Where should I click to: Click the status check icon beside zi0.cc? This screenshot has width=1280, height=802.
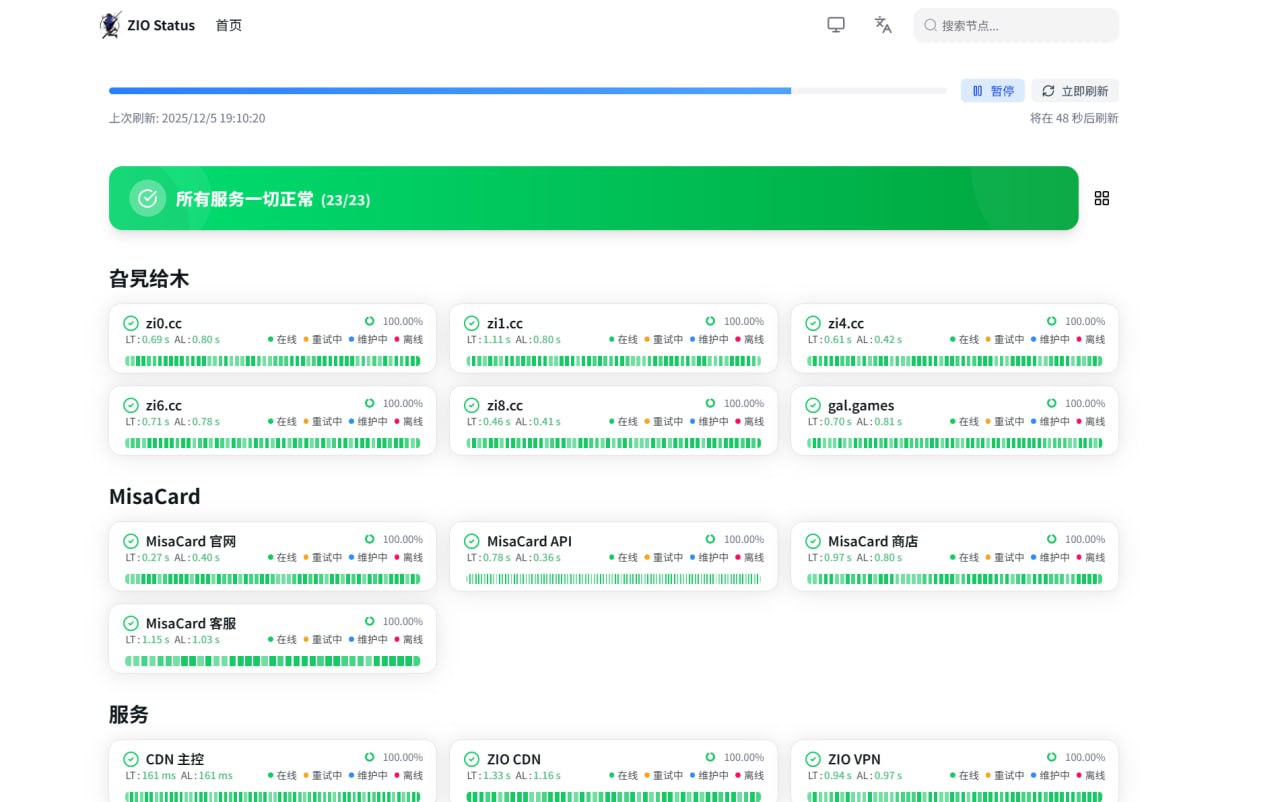click(x=131, y=323)
